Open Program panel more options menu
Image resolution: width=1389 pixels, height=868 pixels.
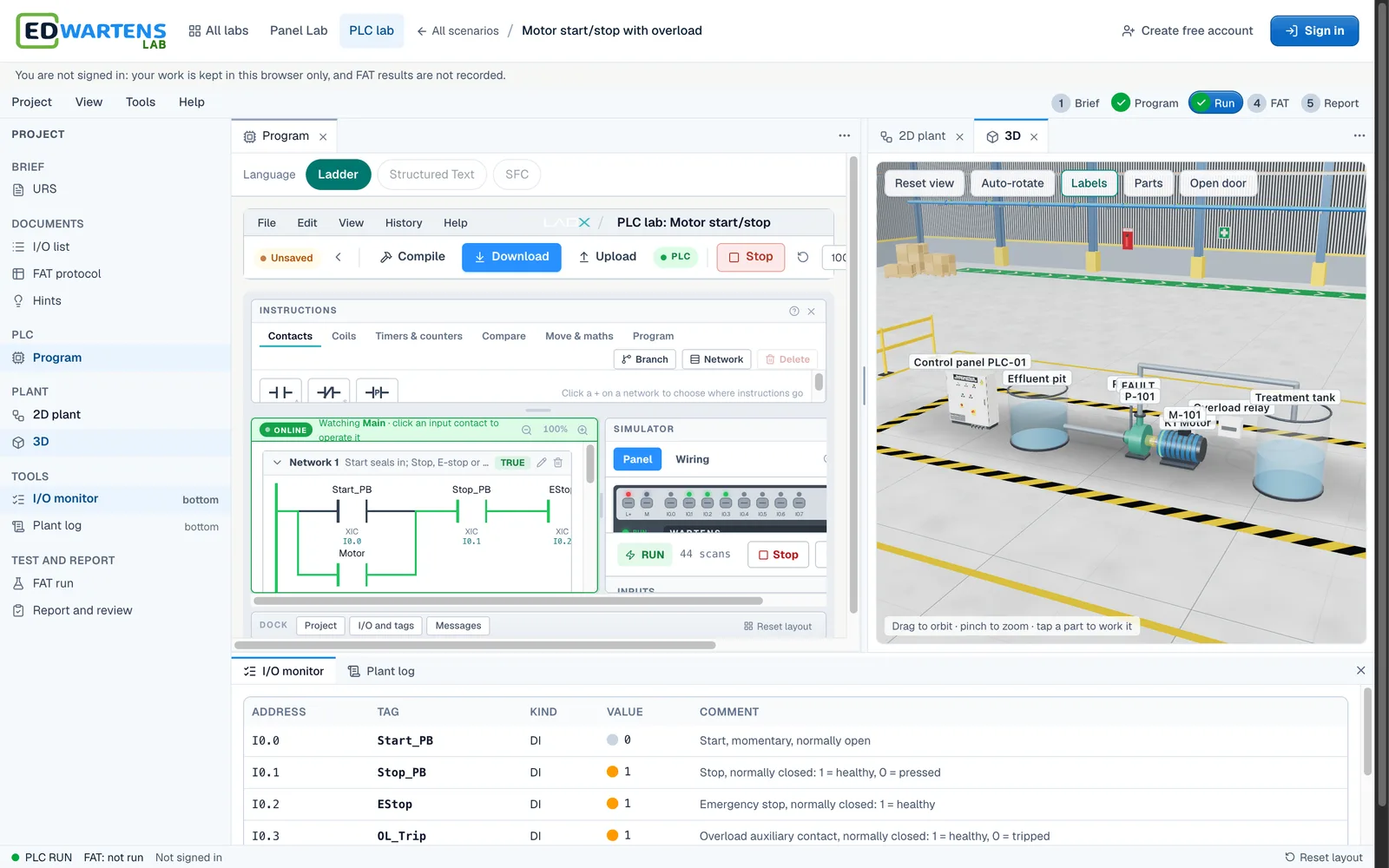pyautogui.click(x=844, y=135)
